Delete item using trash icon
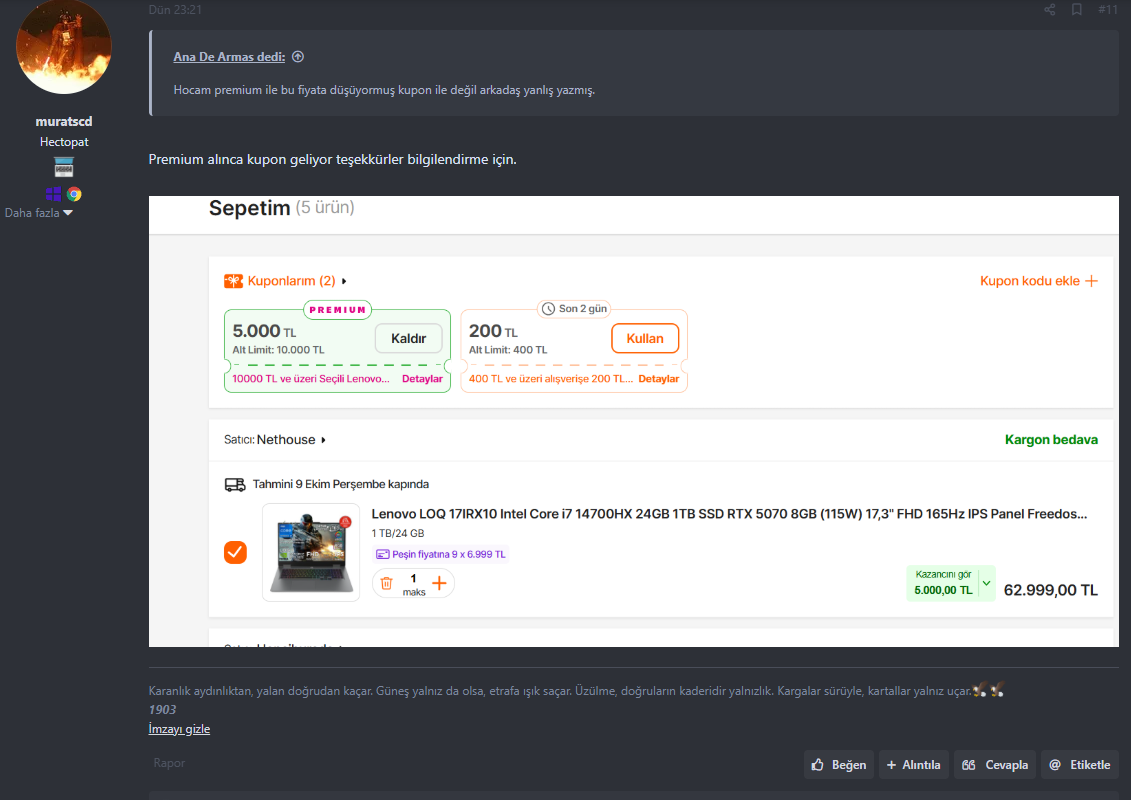The height and width of the screenshot is (800, 1131). (387, 583)
